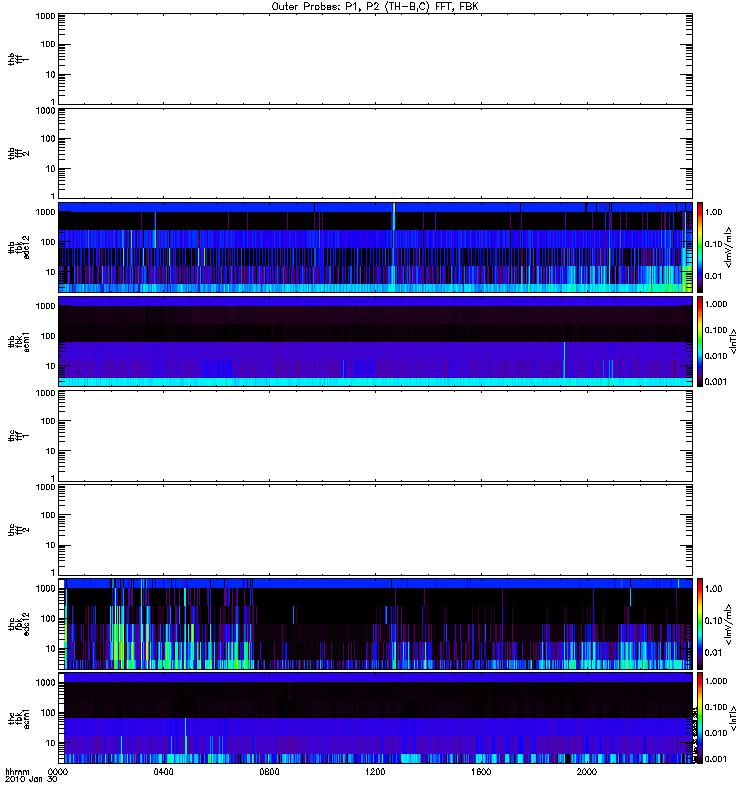Click '0.001' at bottom of thb scm1 color bar
This screenshot has width=750, height=800.
click(716, 382)
